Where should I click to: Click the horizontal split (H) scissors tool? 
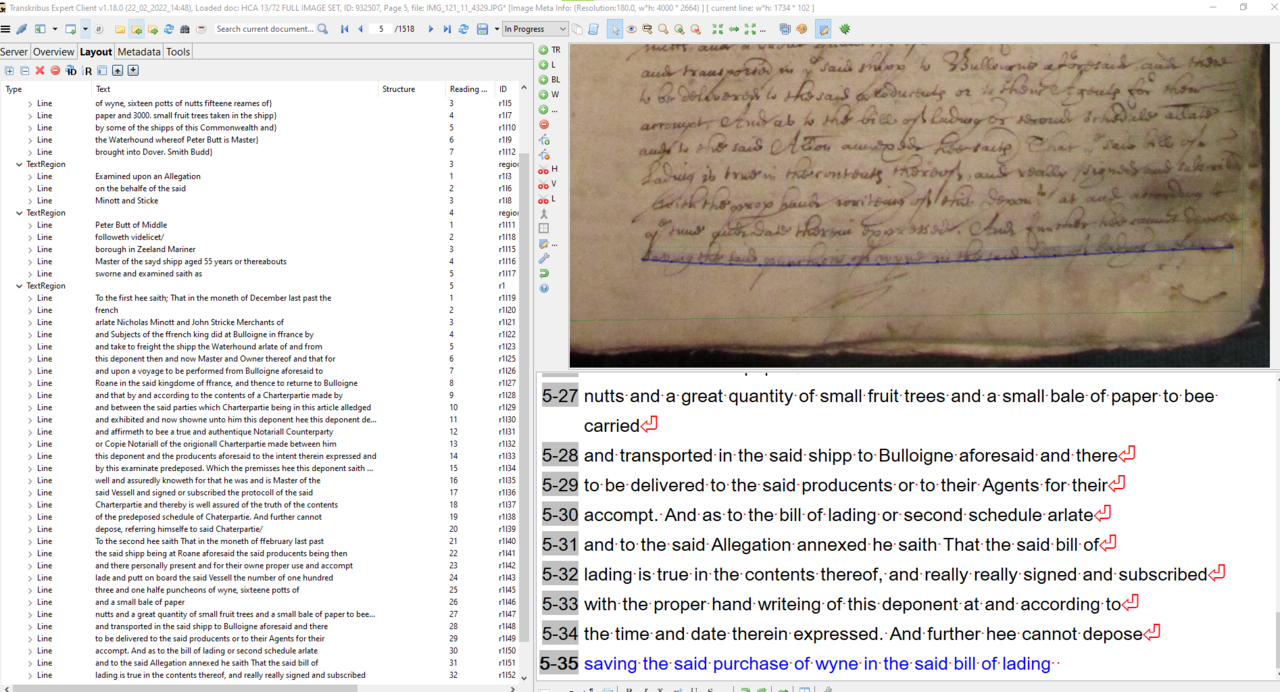point(544,170)
